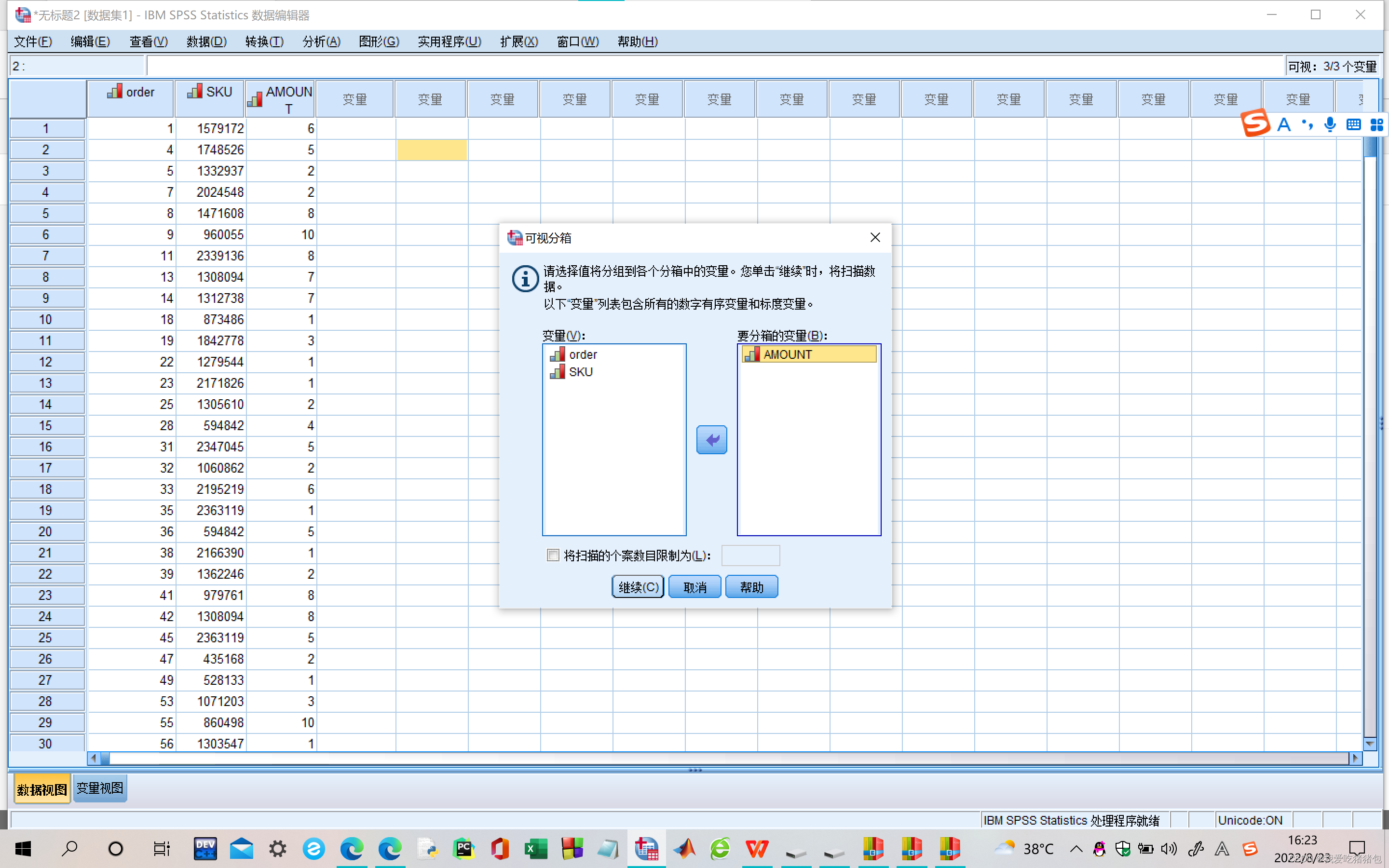Screen dimensions: 1389x868
Task: Click the vertical scrollbar down arrow
Action: click(1370, 744)
